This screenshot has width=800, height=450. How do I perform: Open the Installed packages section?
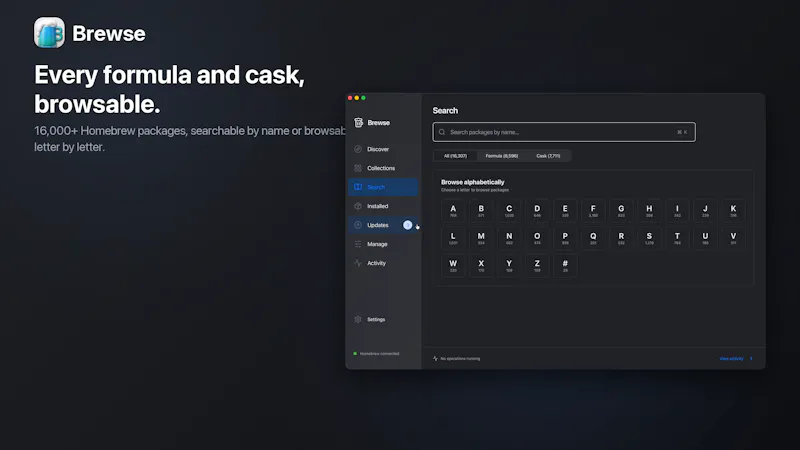[383, 206]
